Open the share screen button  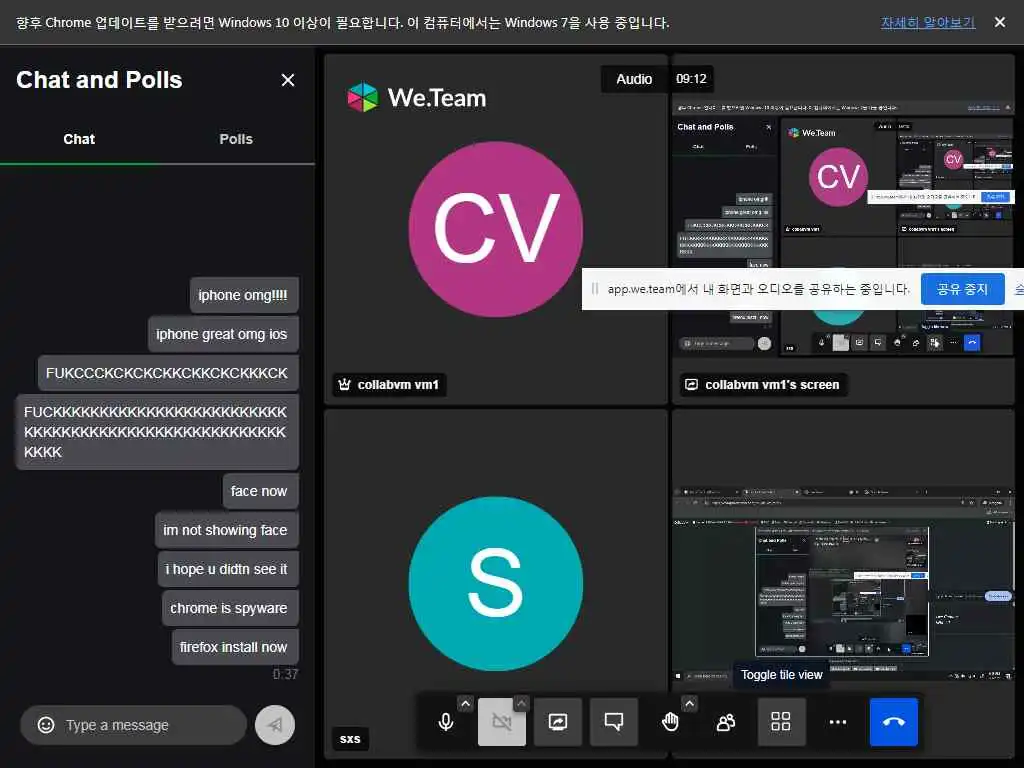pyautogui.click(x=558, y=722)
